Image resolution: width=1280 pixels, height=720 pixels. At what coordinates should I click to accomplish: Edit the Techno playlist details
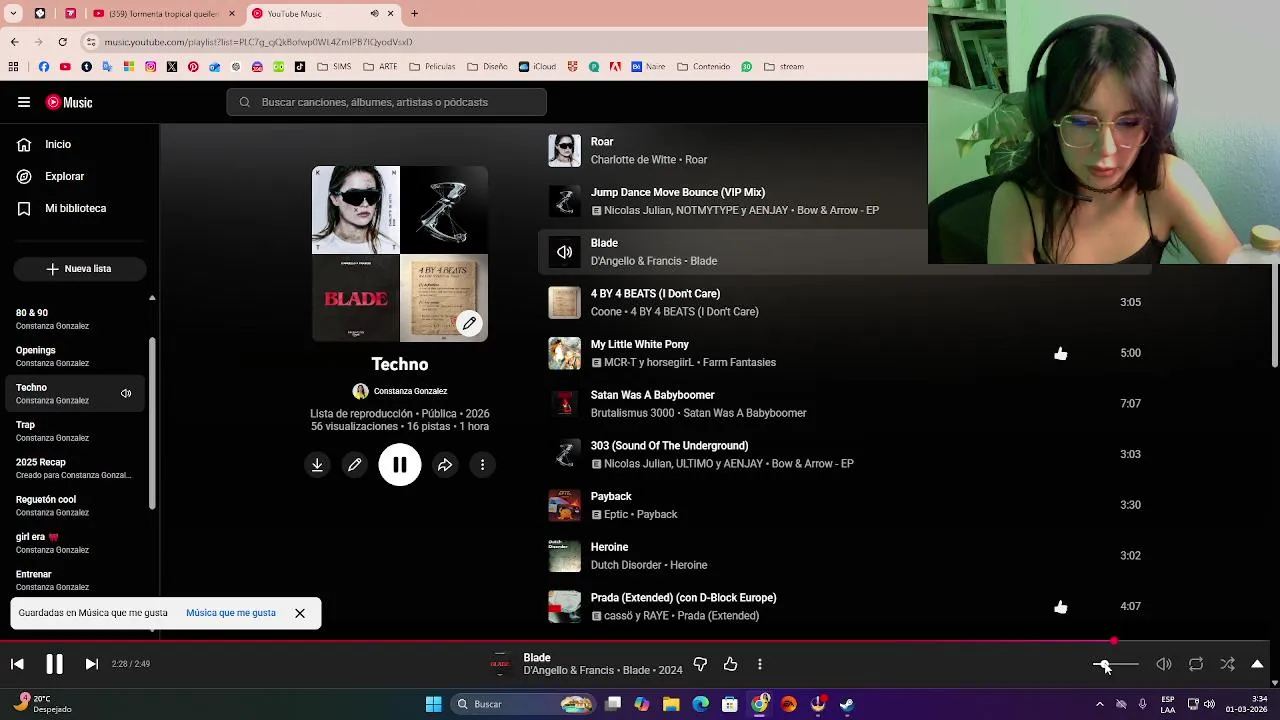(x=355, y=465)
